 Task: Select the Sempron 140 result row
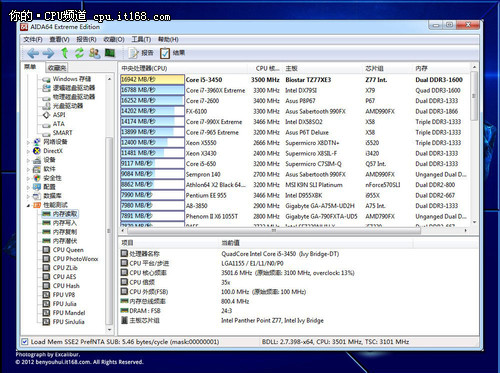294,174
